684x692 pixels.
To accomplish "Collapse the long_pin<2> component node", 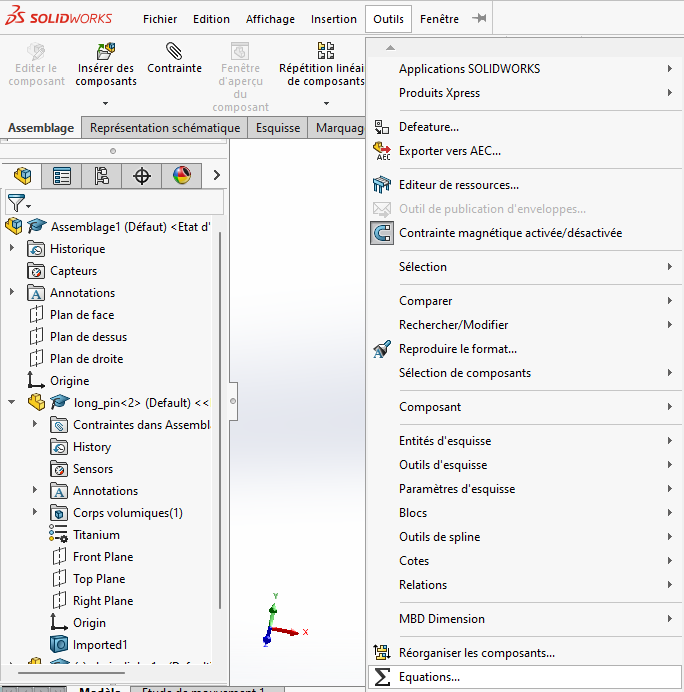I will point(12,403).
